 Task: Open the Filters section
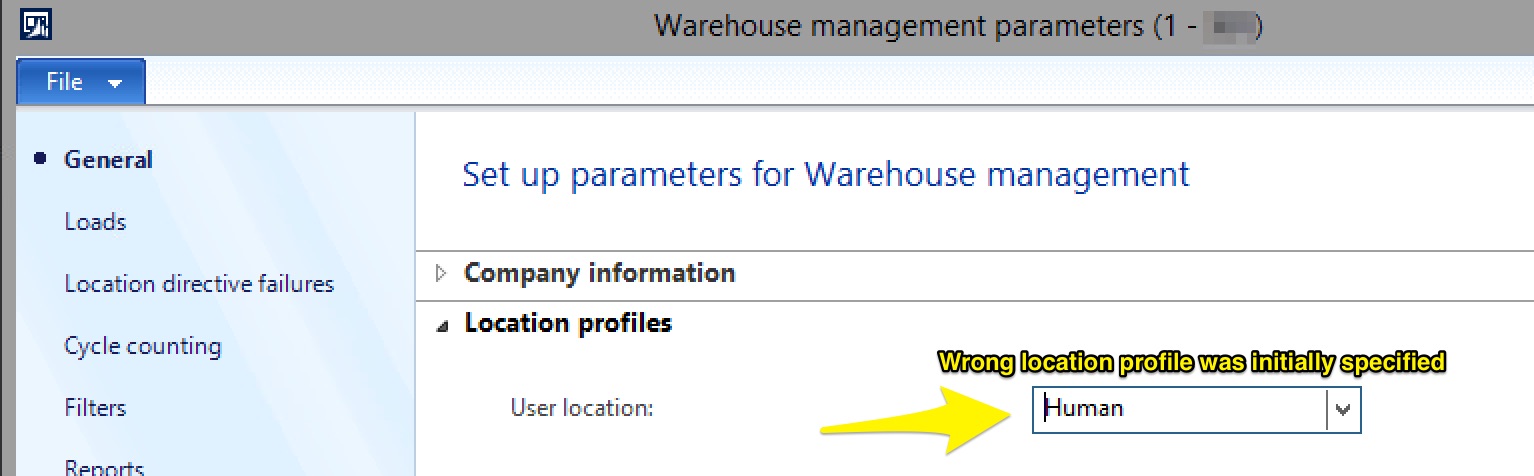tap(95, 407)
